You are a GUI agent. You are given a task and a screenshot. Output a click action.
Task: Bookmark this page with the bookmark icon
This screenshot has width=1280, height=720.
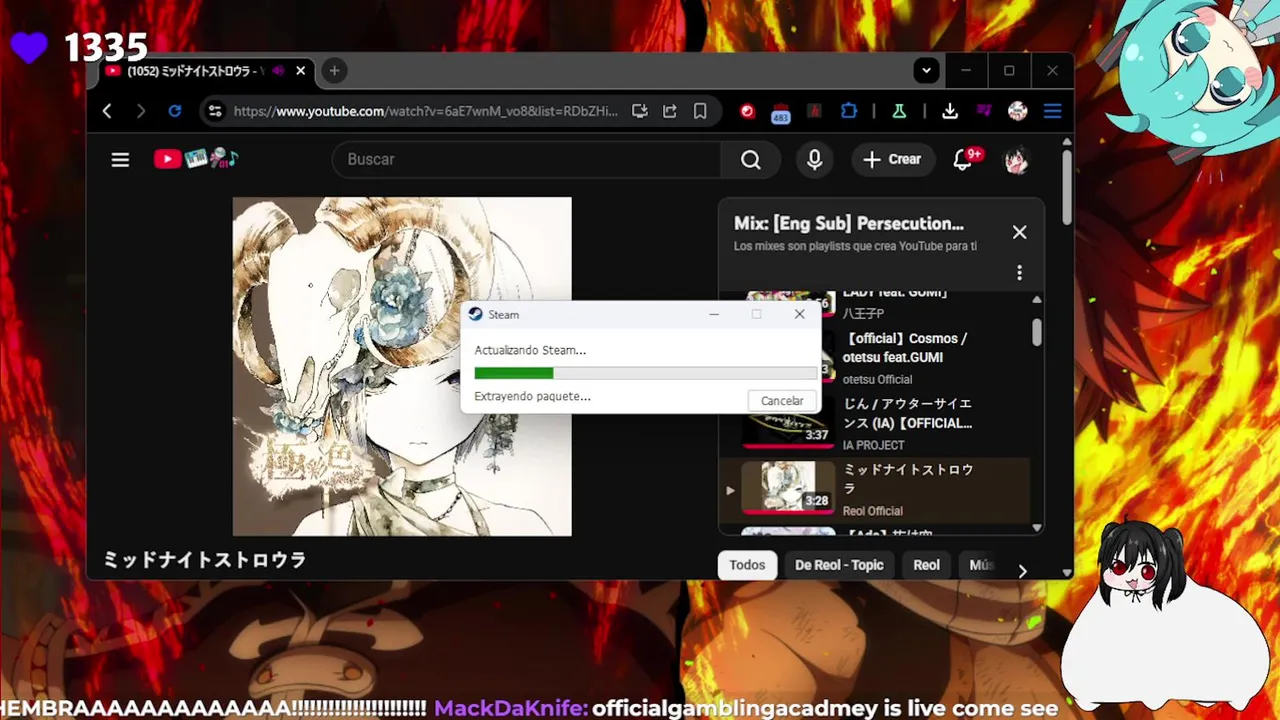[x=700, y=111]
